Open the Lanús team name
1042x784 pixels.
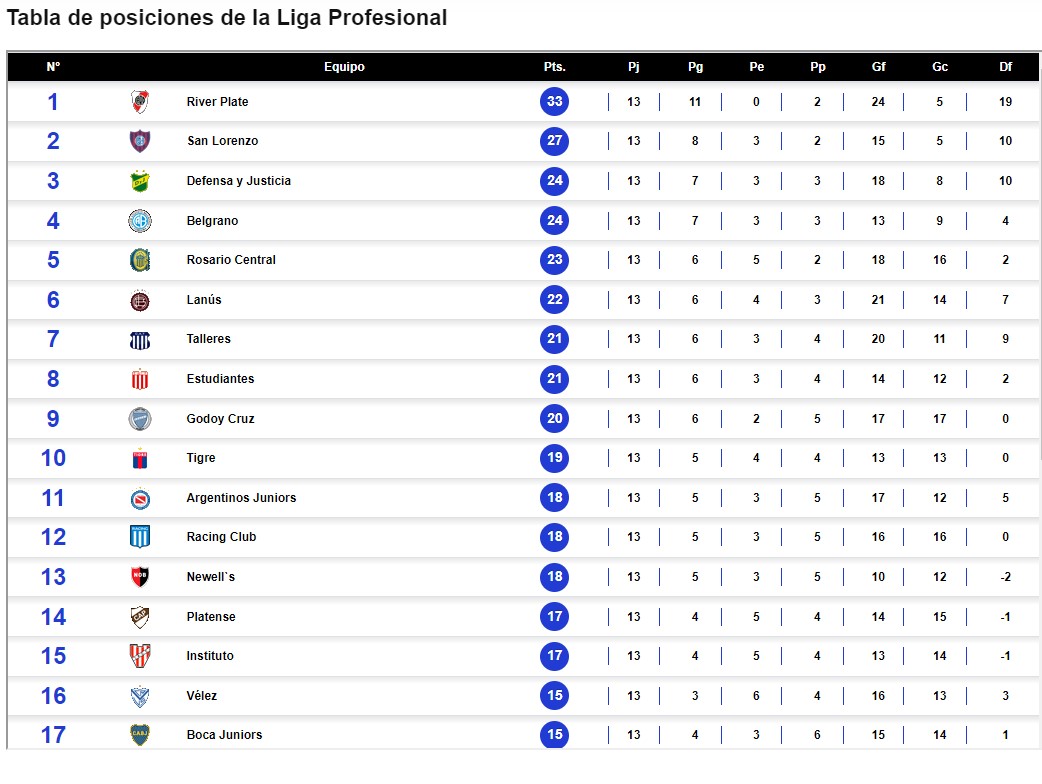[x=204, y=300]
